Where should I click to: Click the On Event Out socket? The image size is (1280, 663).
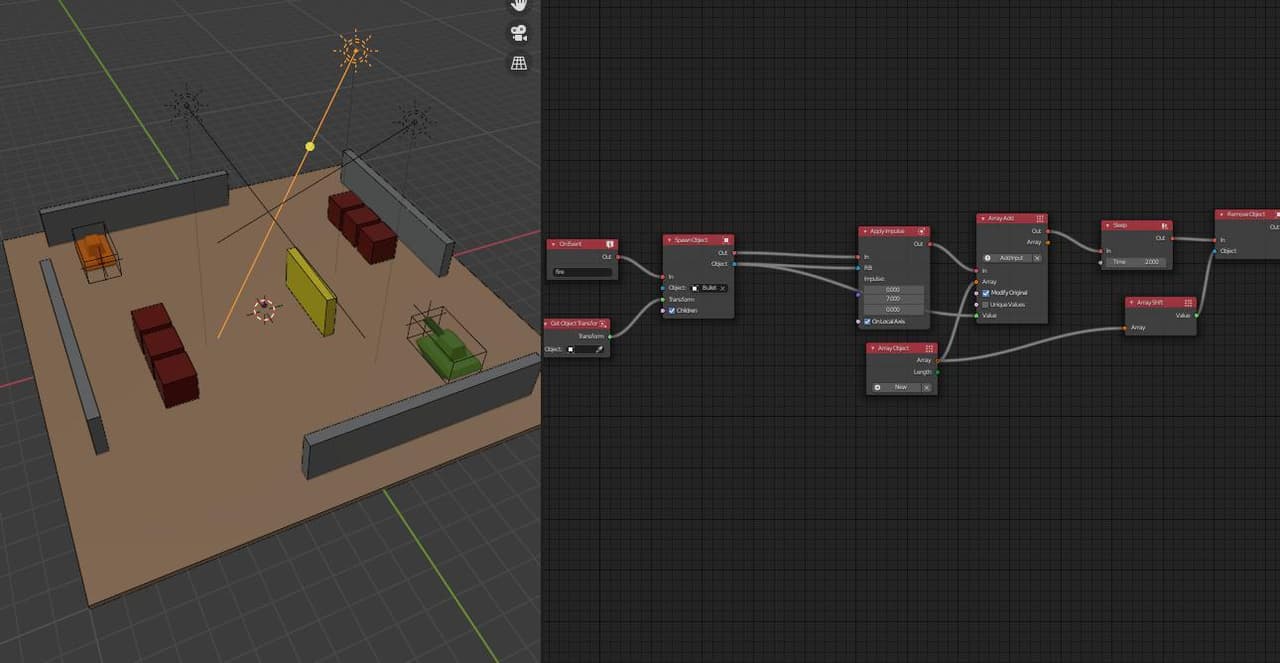coord(618,257)
